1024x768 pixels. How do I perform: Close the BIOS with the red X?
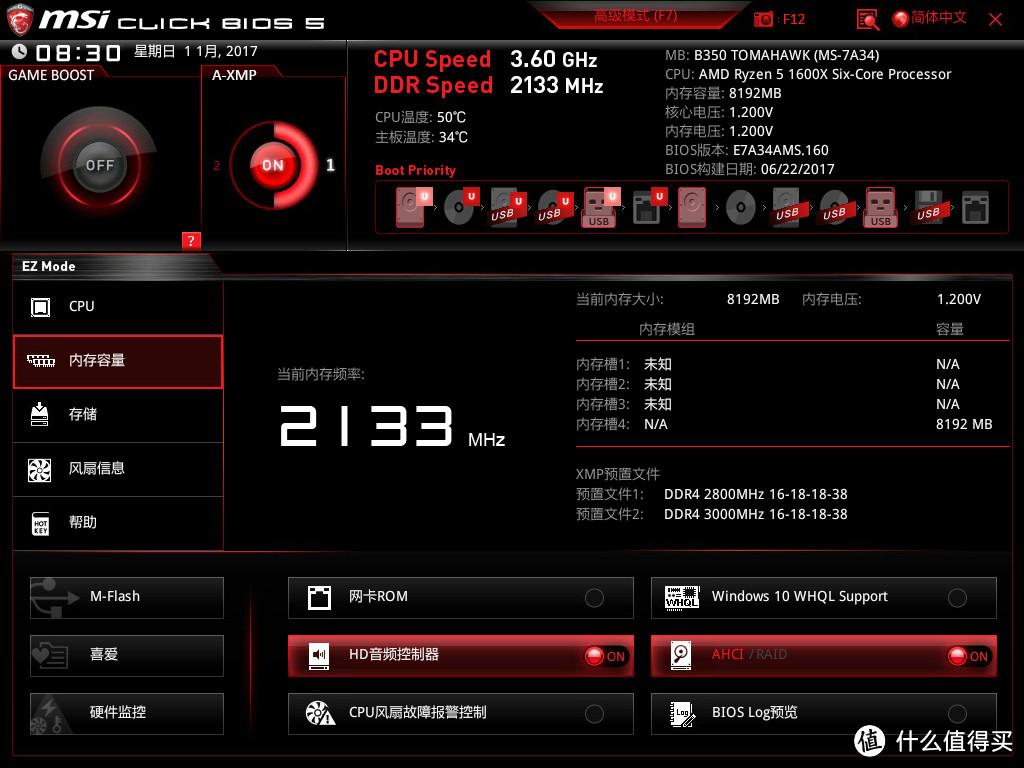(x=995, y=20)
